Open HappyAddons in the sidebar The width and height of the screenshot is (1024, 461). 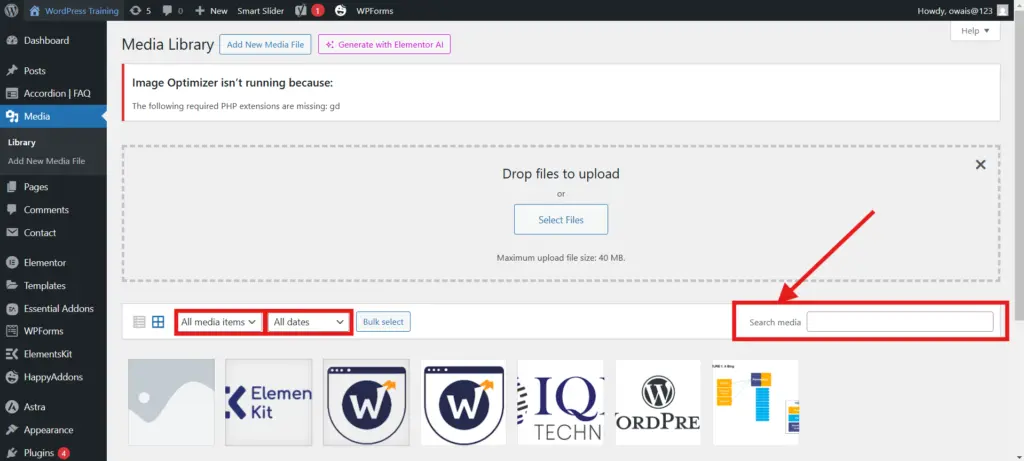coord(54,377)
